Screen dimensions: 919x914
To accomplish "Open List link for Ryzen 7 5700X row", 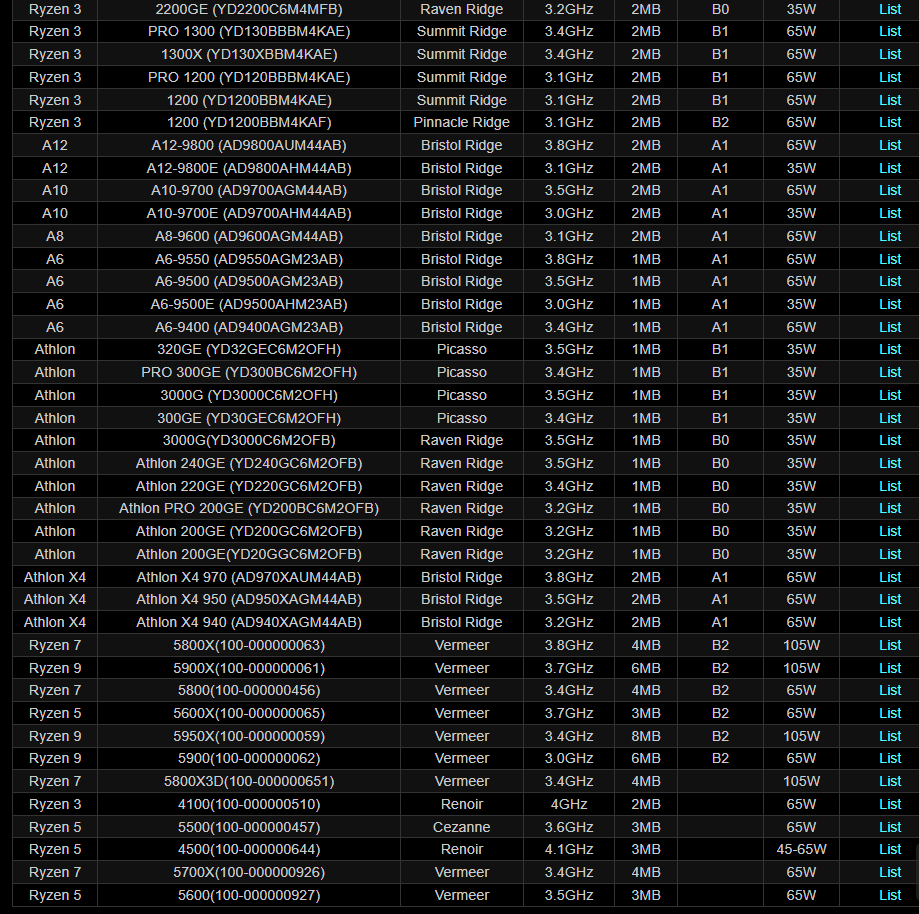I will click(890, 872).
